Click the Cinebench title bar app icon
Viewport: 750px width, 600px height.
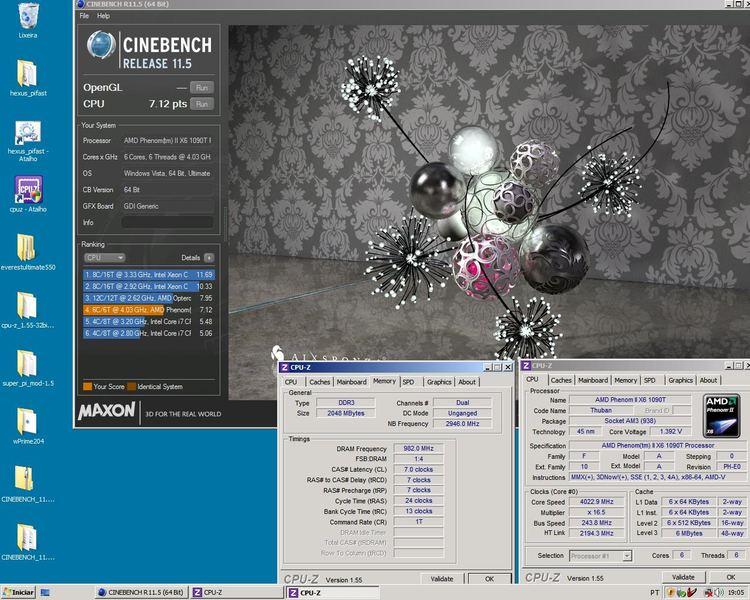coord(80,4)
